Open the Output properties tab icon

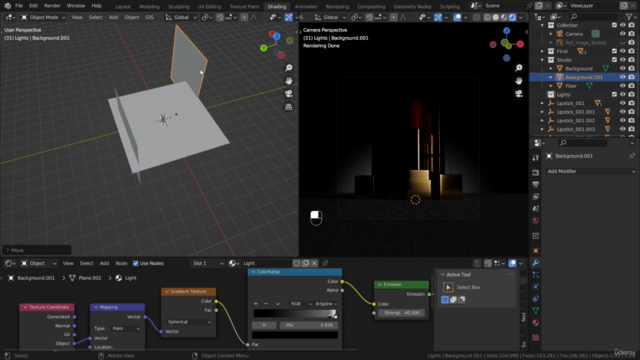(536, 184)
